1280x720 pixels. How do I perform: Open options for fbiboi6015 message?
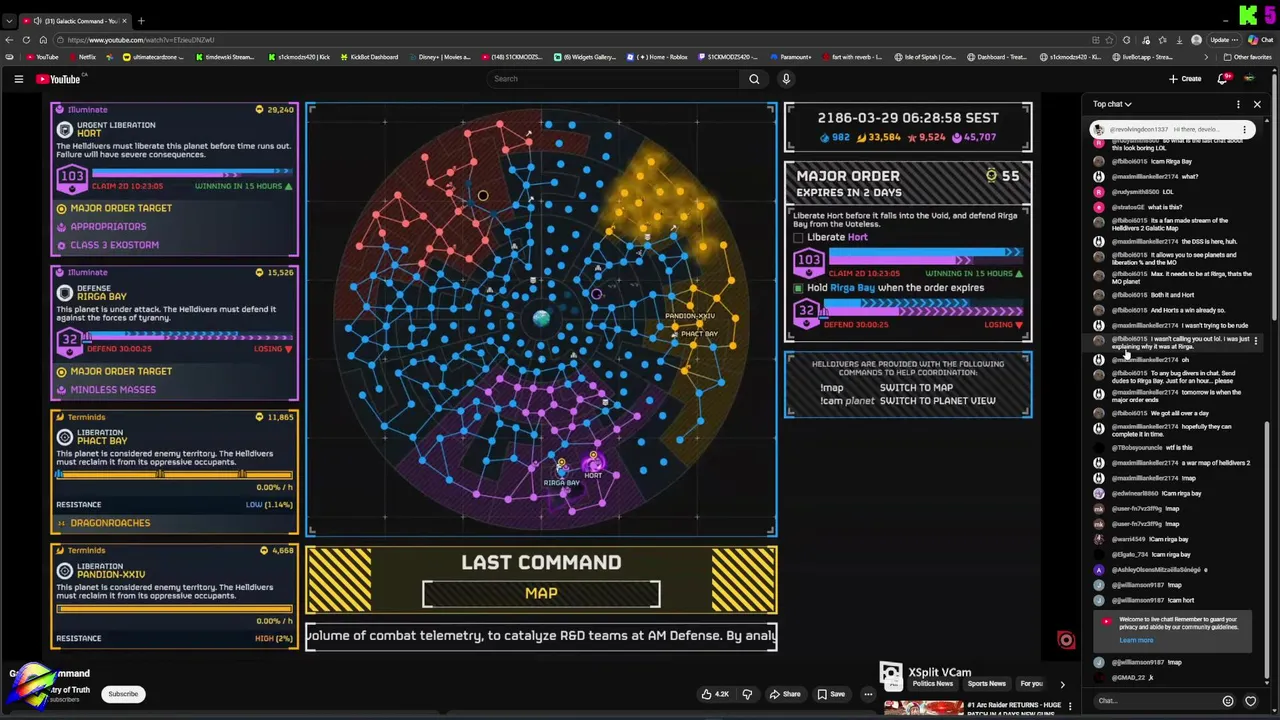pos(1256,341)
